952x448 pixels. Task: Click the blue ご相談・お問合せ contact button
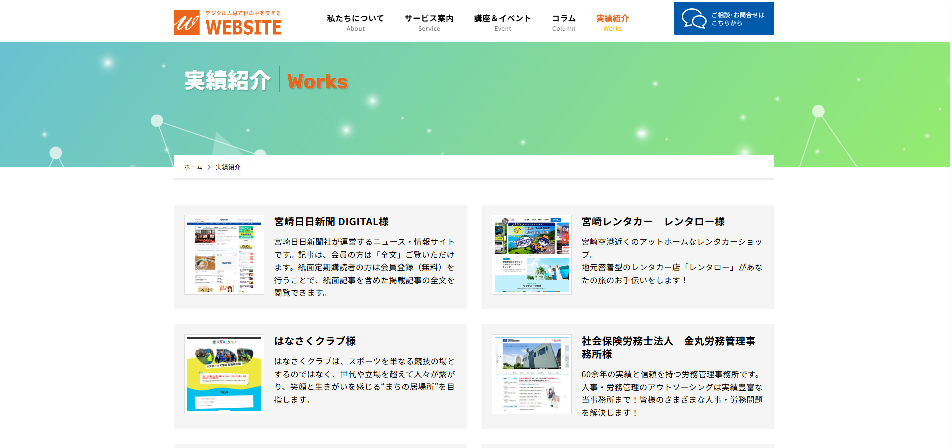coord(723,19)
